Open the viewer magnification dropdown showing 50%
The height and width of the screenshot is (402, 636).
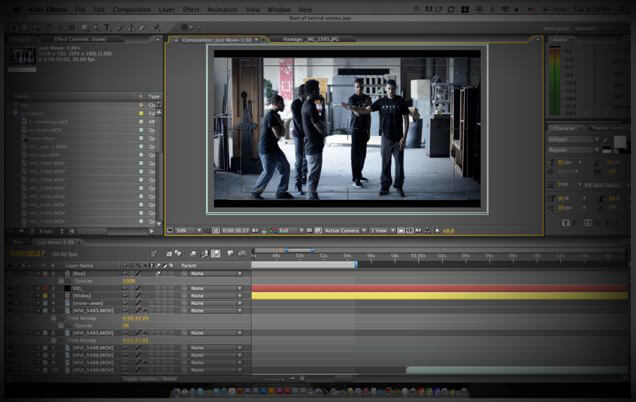tap(188, 230)
